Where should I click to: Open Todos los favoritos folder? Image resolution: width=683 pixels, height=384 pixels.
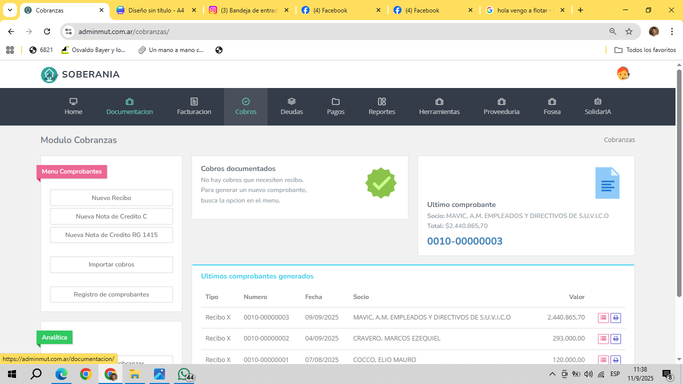coord(645,50)
